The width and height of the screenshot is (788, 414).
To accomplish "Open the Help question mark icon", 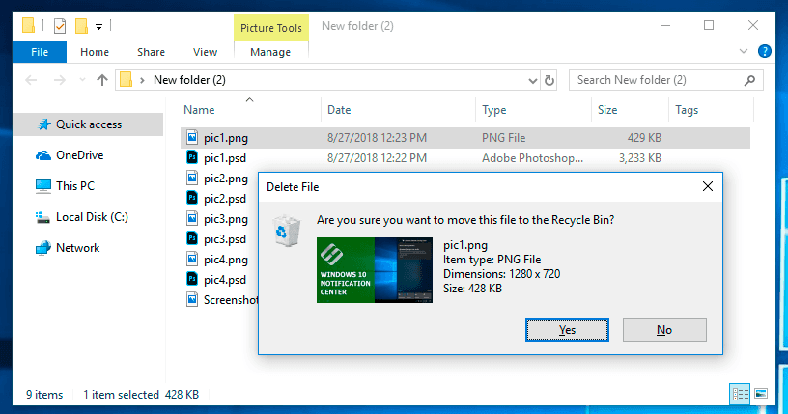I will (x=764, y=51).
